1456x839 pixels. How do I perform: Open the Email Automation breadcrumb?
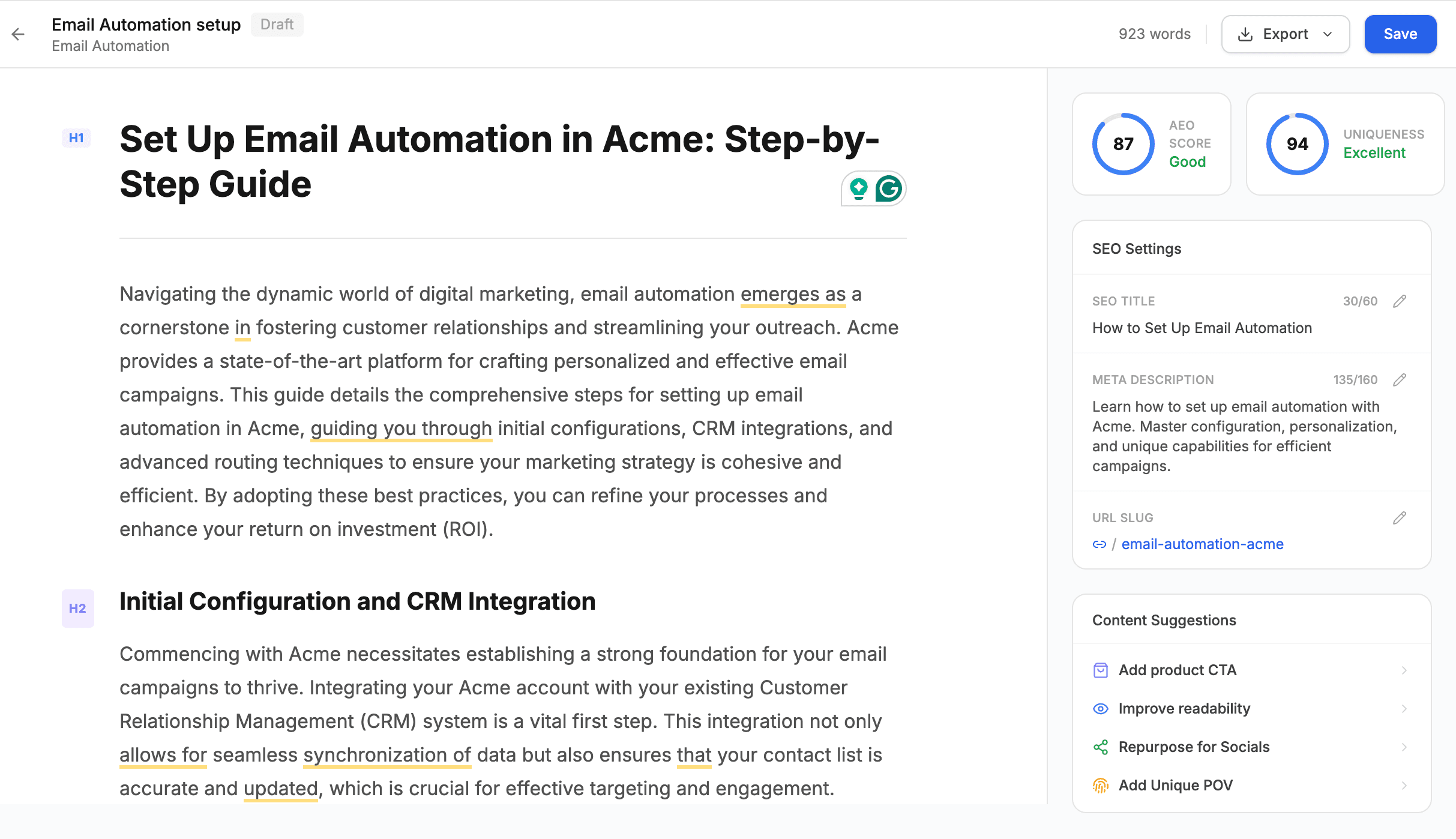point(110,46)
